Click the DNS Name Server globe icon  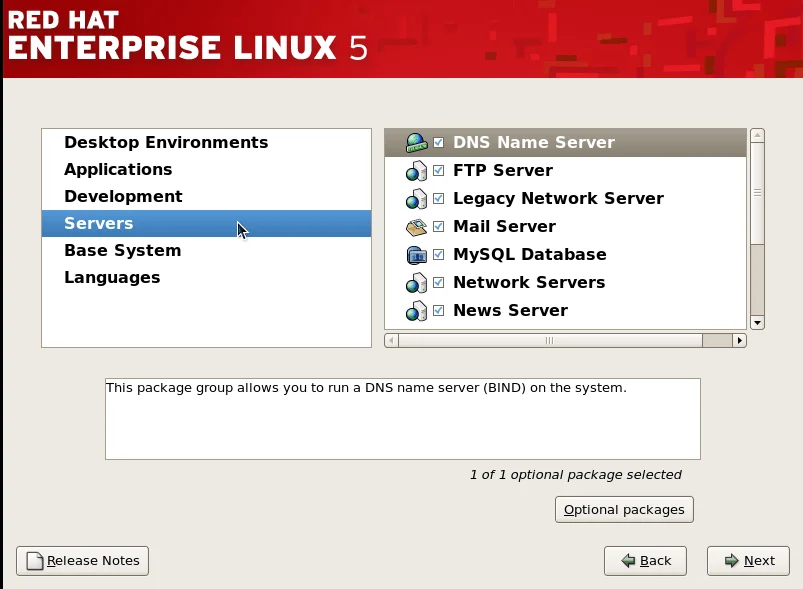click(416, 143)
